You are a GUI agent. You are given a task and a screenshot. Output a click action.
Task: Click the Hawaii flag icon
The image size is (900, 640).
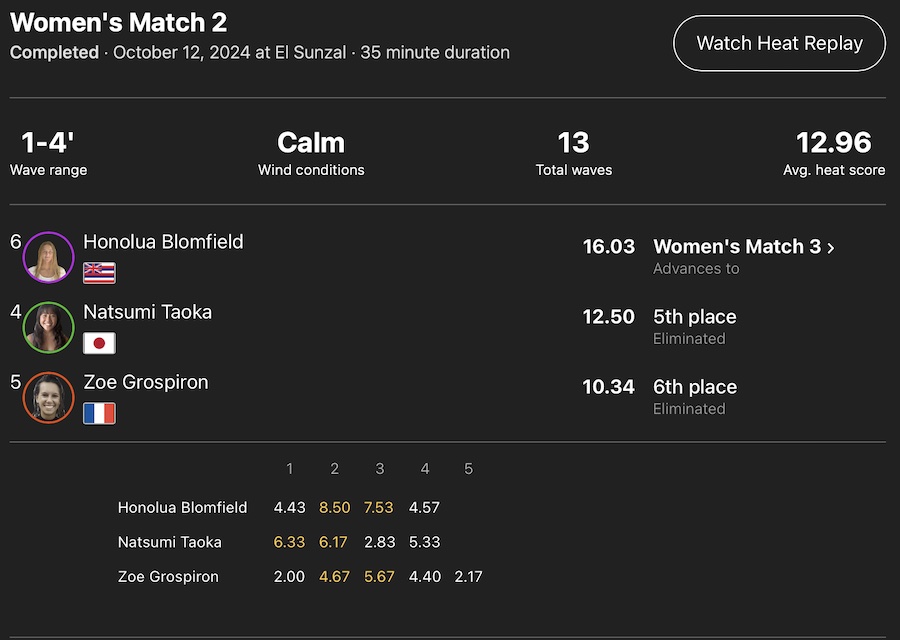click(x=99, y=273)
